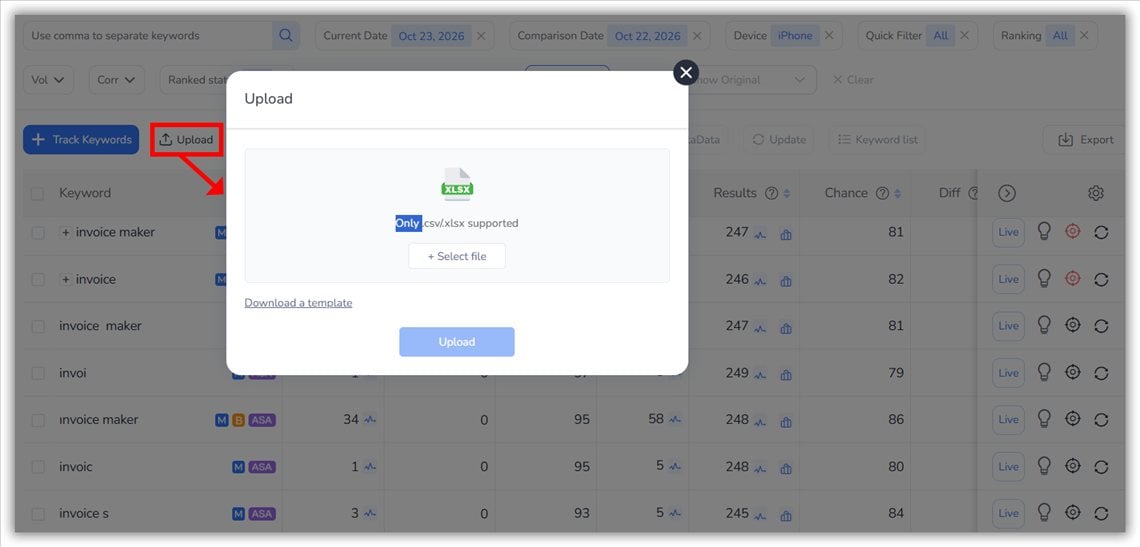1140x547 pixels.
Task: Open the Quick Filter All selector
Action: 940,36
